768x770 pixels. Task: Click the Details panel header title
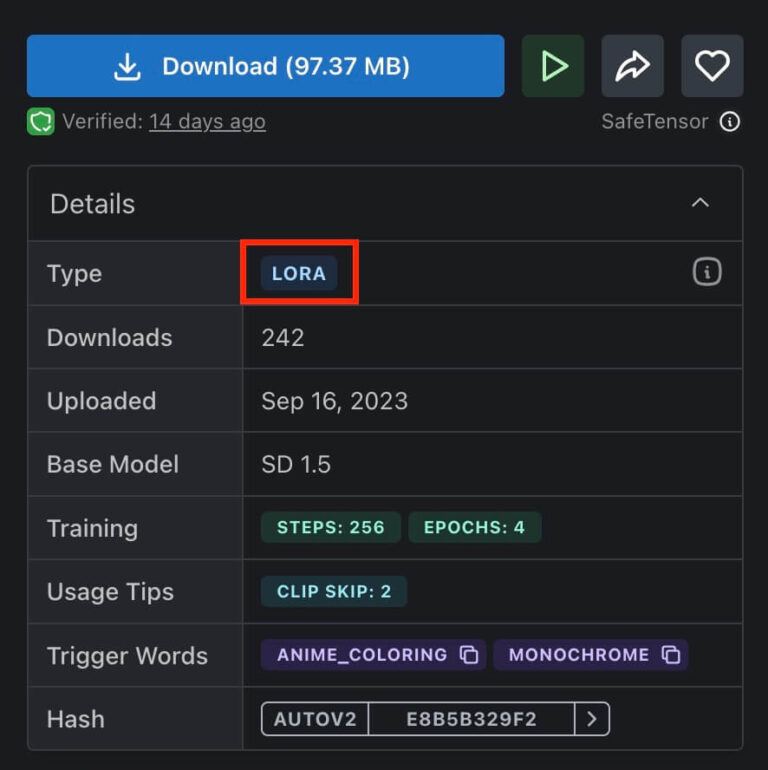(x=92, y=204)
